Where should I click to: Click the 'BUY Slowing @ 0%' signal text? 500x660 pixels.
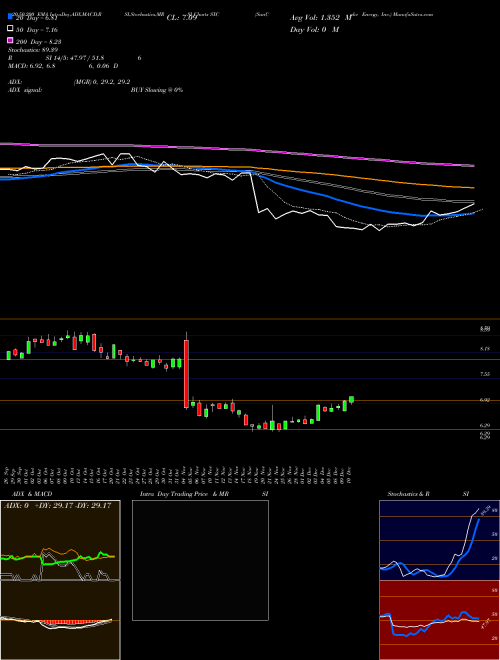point(157,90)
